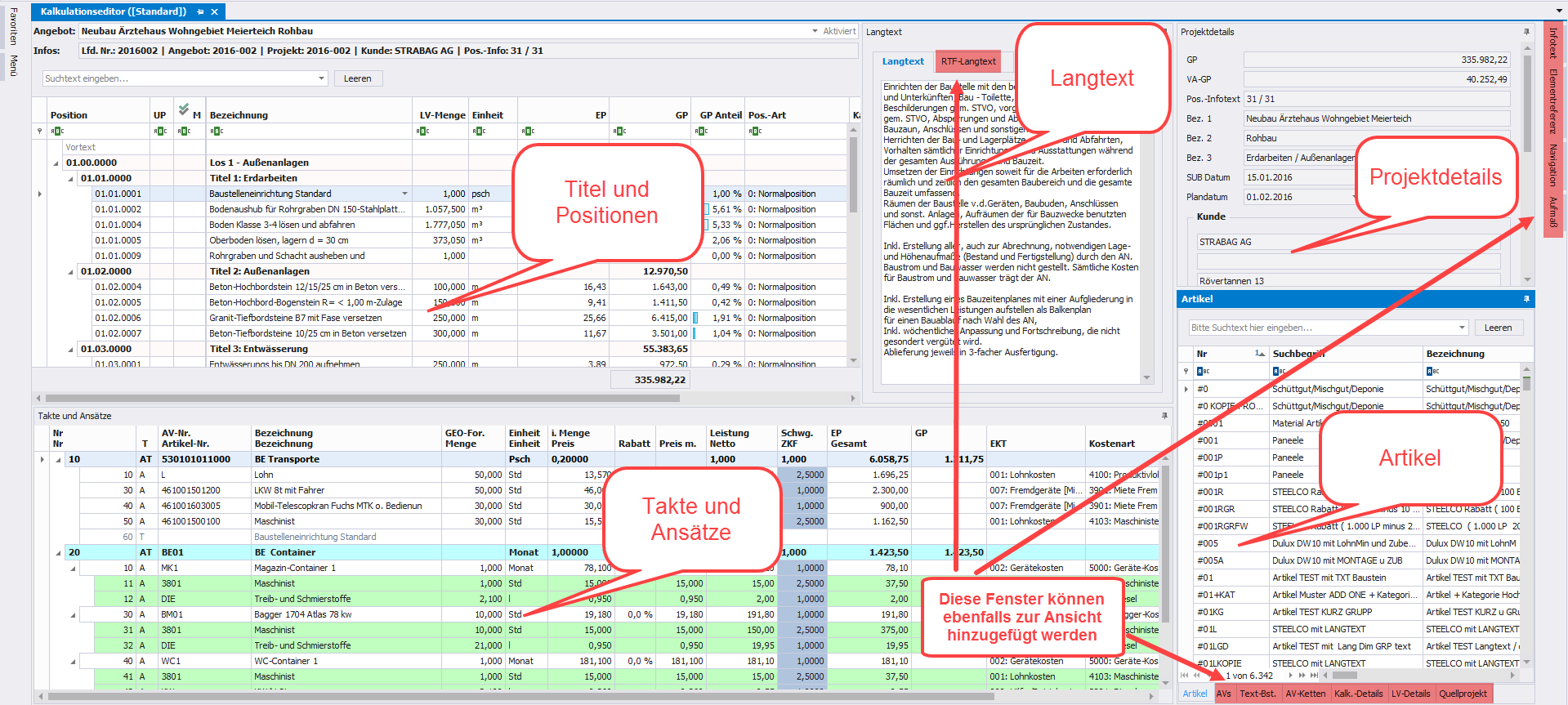Go to next page in Artikel pager

tap(1303, 676)
